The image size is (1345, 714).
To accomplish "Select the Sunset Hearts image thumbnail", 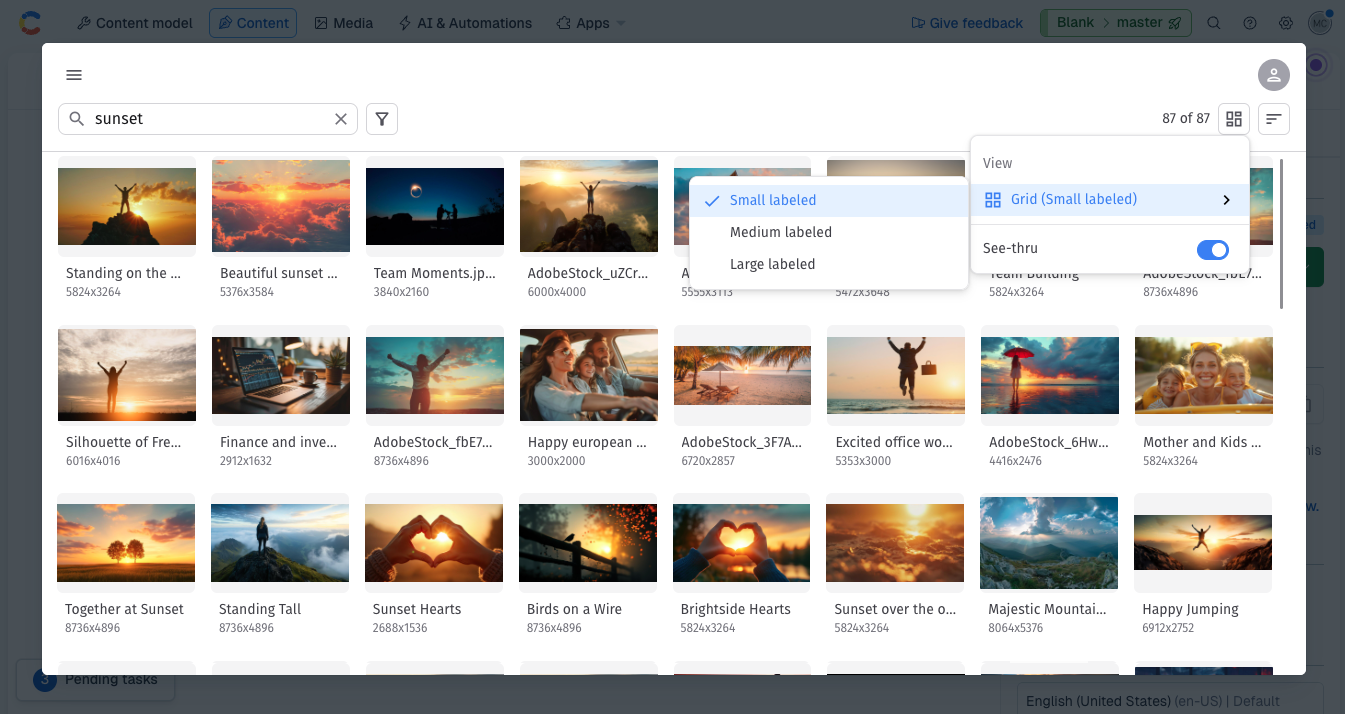I will coord(434,541).
